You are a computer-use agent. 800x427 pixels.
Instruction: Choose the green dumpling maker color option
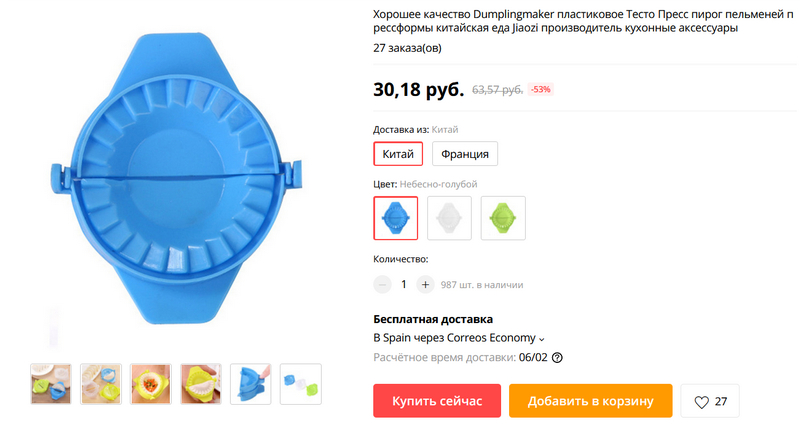[x=503, y=218]
